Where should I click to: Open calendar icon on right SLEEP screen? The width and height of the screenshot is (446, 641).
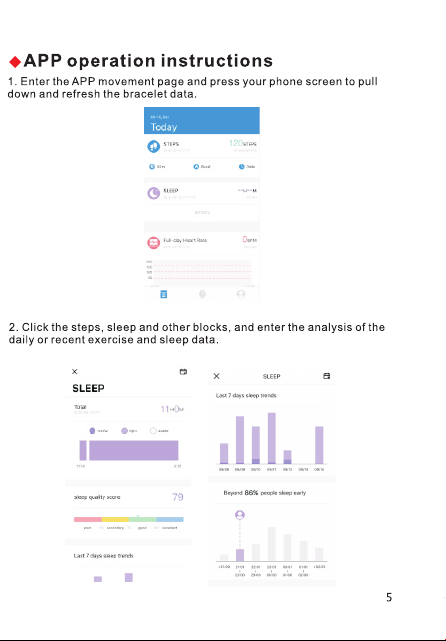327,376
